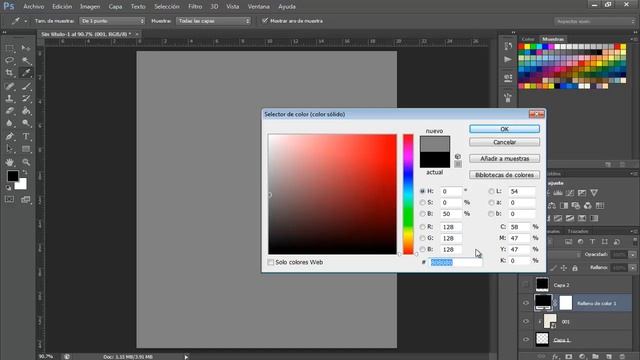Image resolution: width=640 pixels, height=360 pixels.
Task: Click the Screen Mode icon
Action: click(x=26, y=200)
